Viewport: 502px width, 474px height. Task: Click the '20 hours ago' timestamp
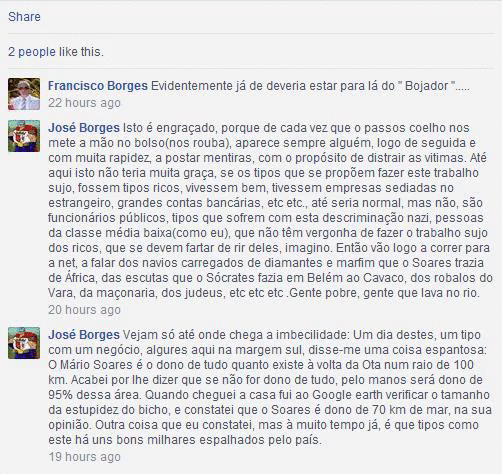(x=84, y=310)
